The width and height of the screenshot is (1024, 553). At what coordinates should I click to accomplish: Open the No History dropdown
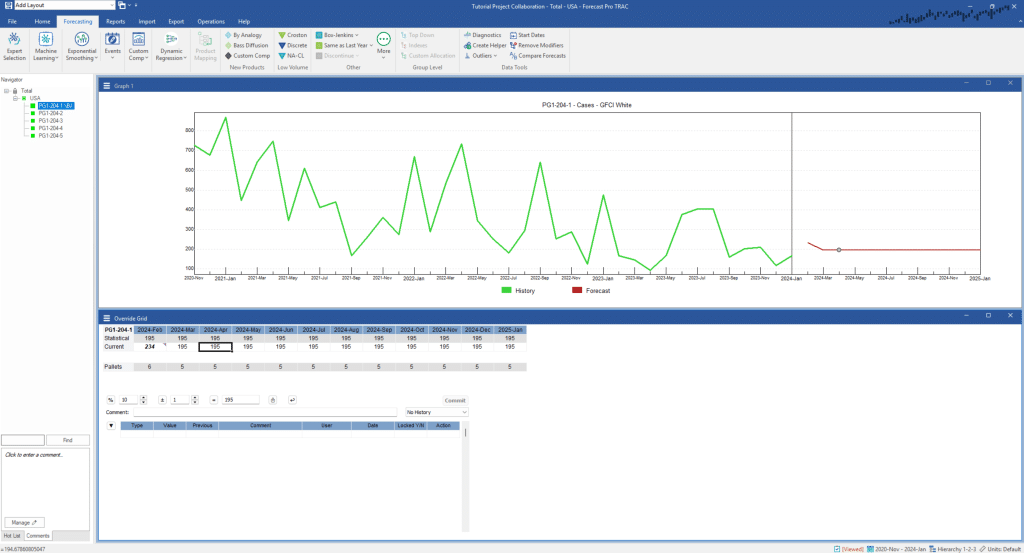pos(436,412)
